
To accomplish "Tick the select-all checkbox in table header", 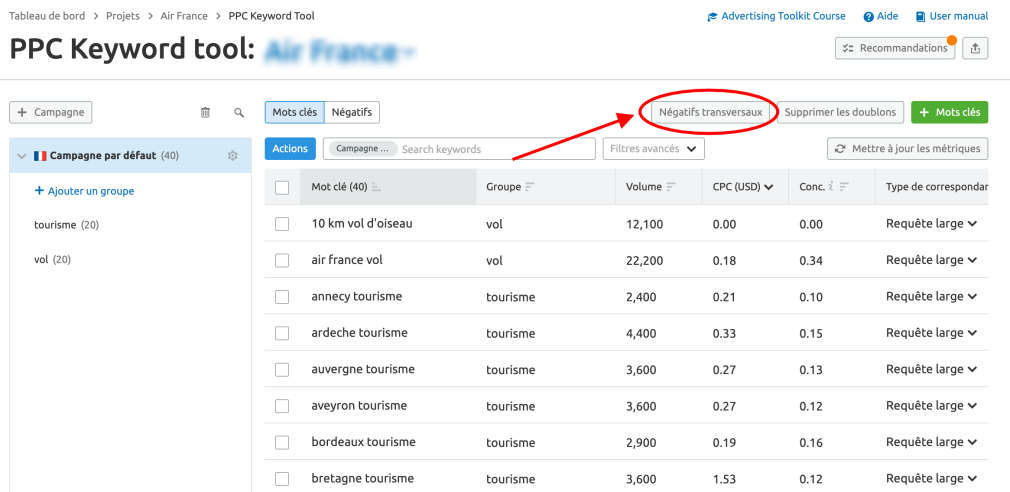I will click(282, 187).
